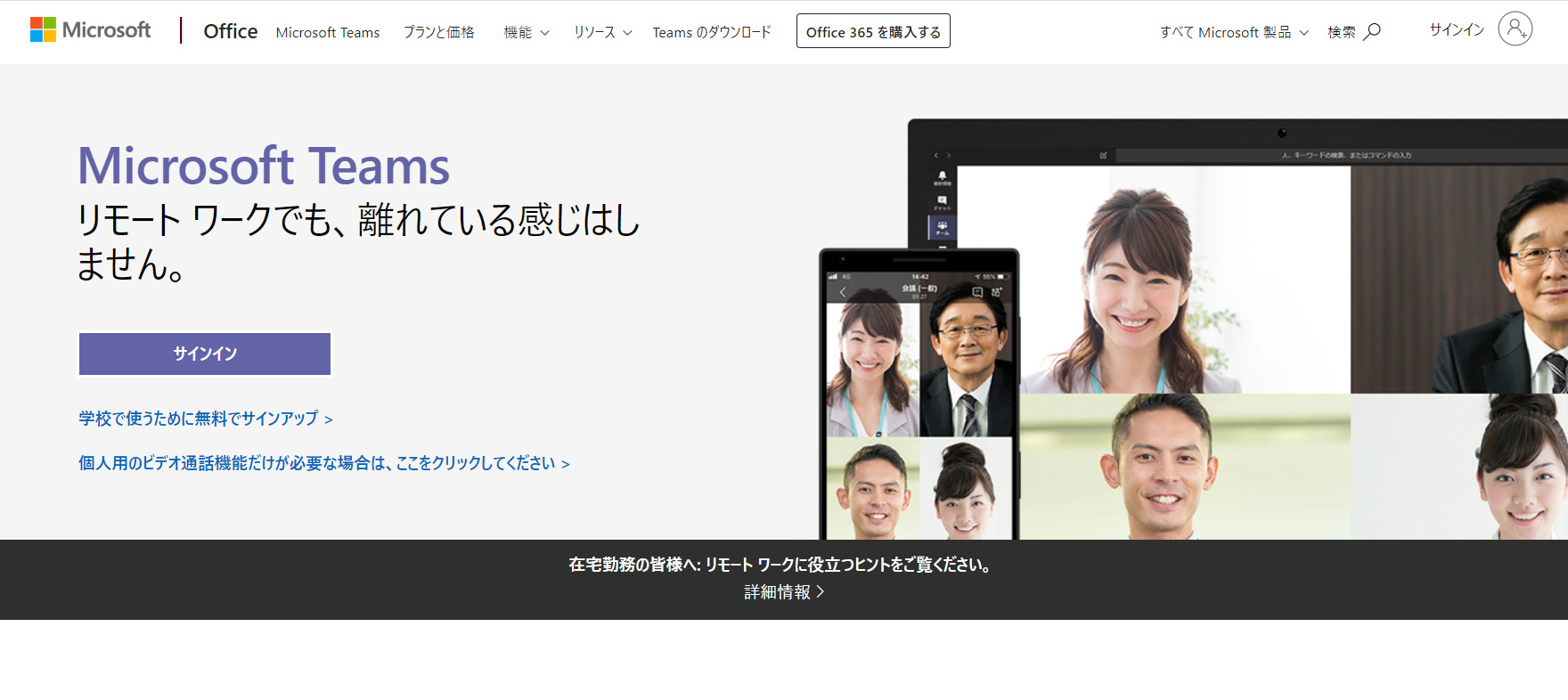The image size is (1568, 700).
Task: Tap the add participants icon on phone
Action: tap(997, 292)
